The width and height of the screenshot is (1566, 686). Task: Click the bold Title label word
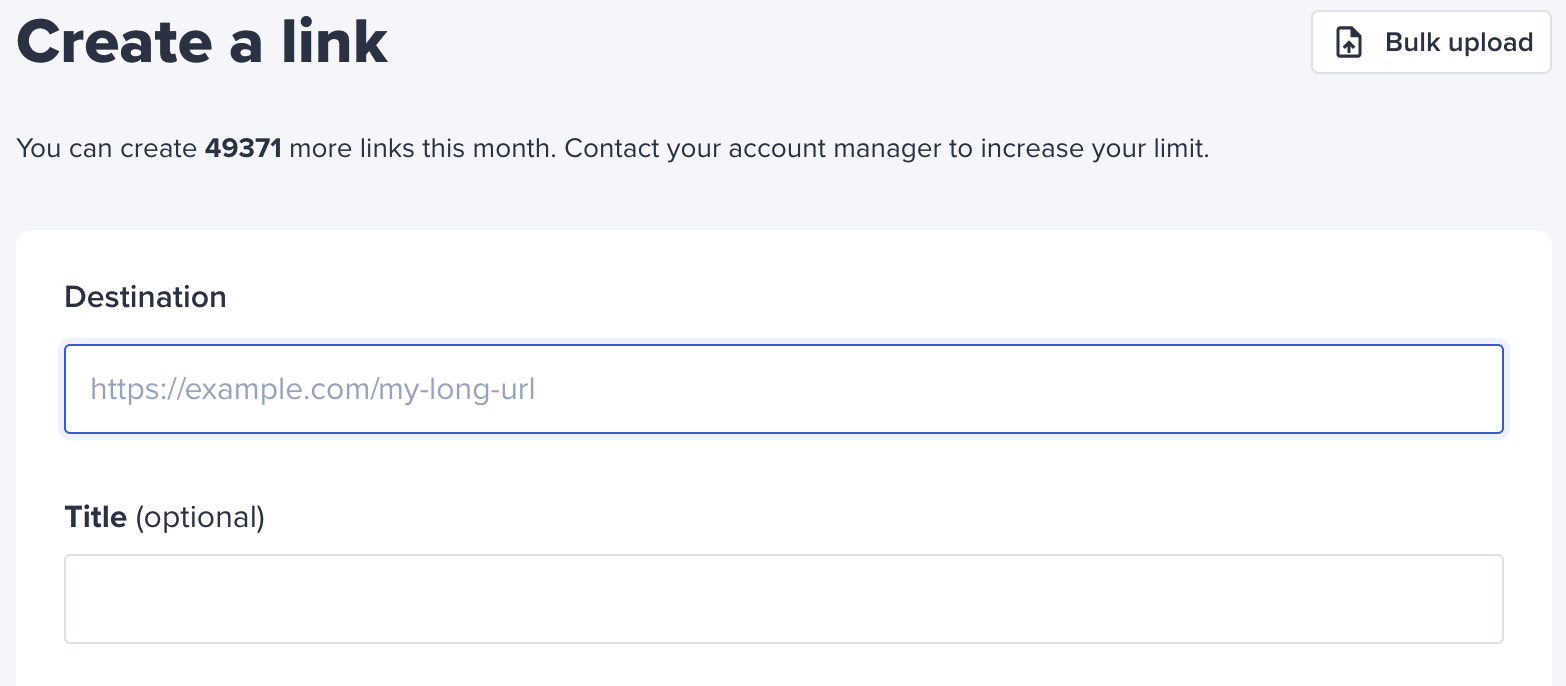click(95, 517)
